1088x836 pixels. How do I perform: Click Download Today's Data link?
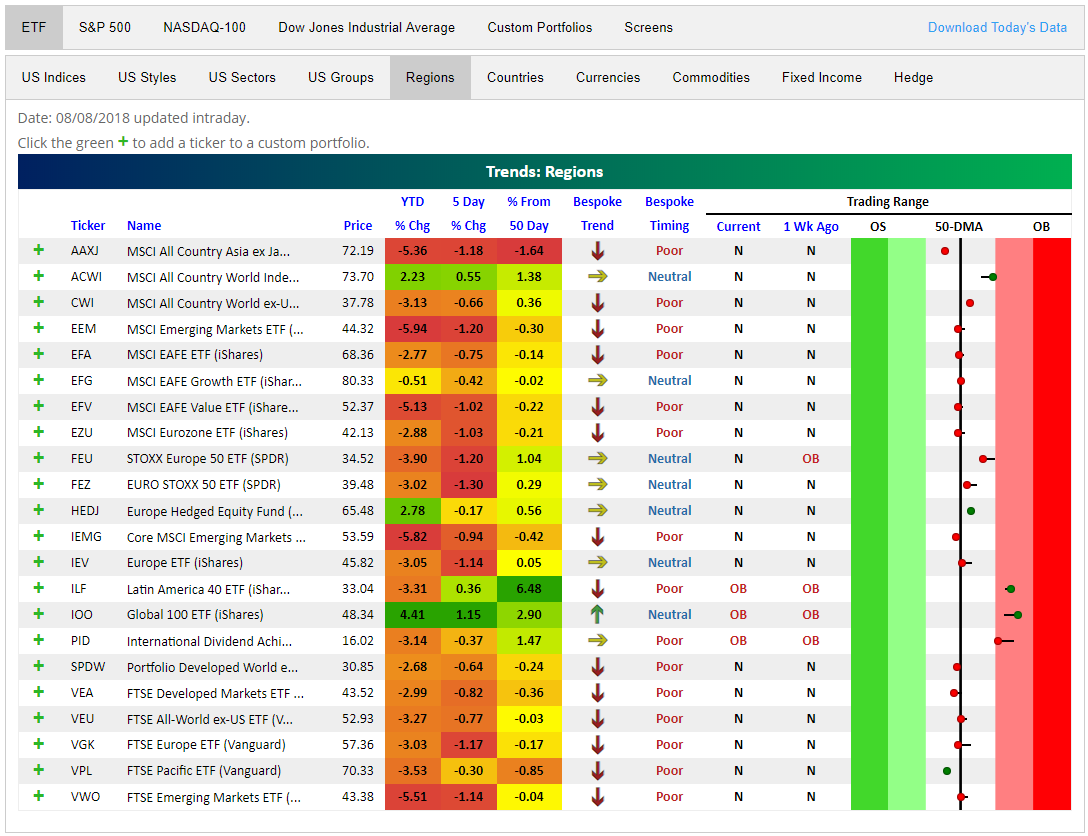tap(997, 27)
